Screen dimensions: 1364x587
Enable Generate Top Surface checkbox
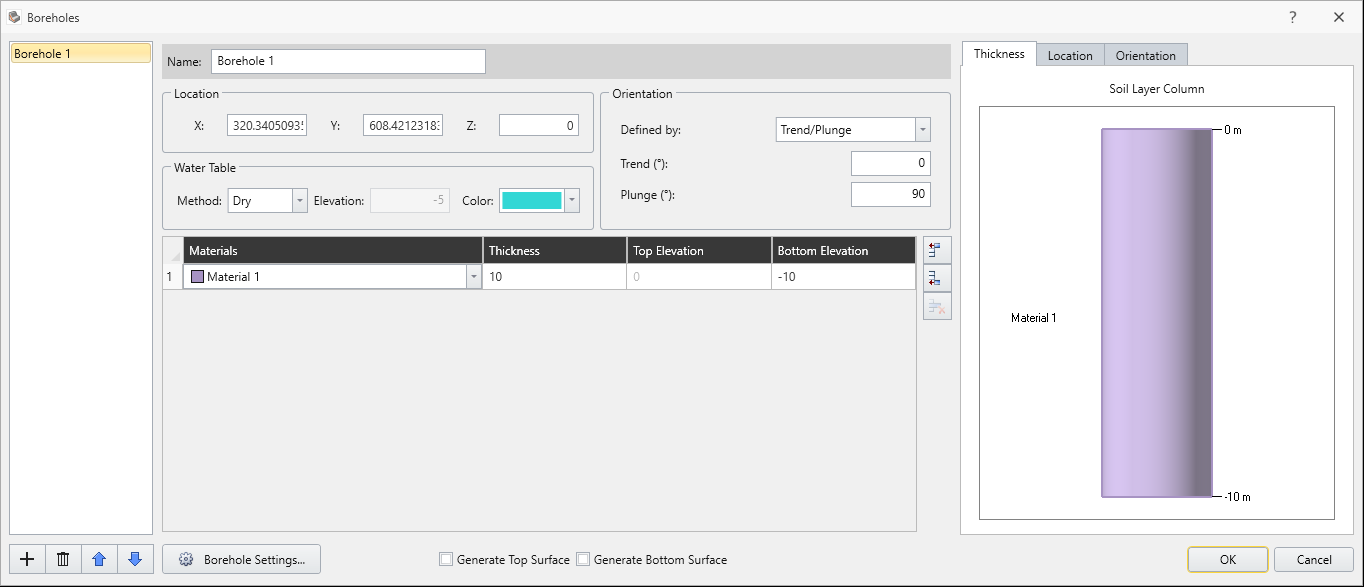446,560
